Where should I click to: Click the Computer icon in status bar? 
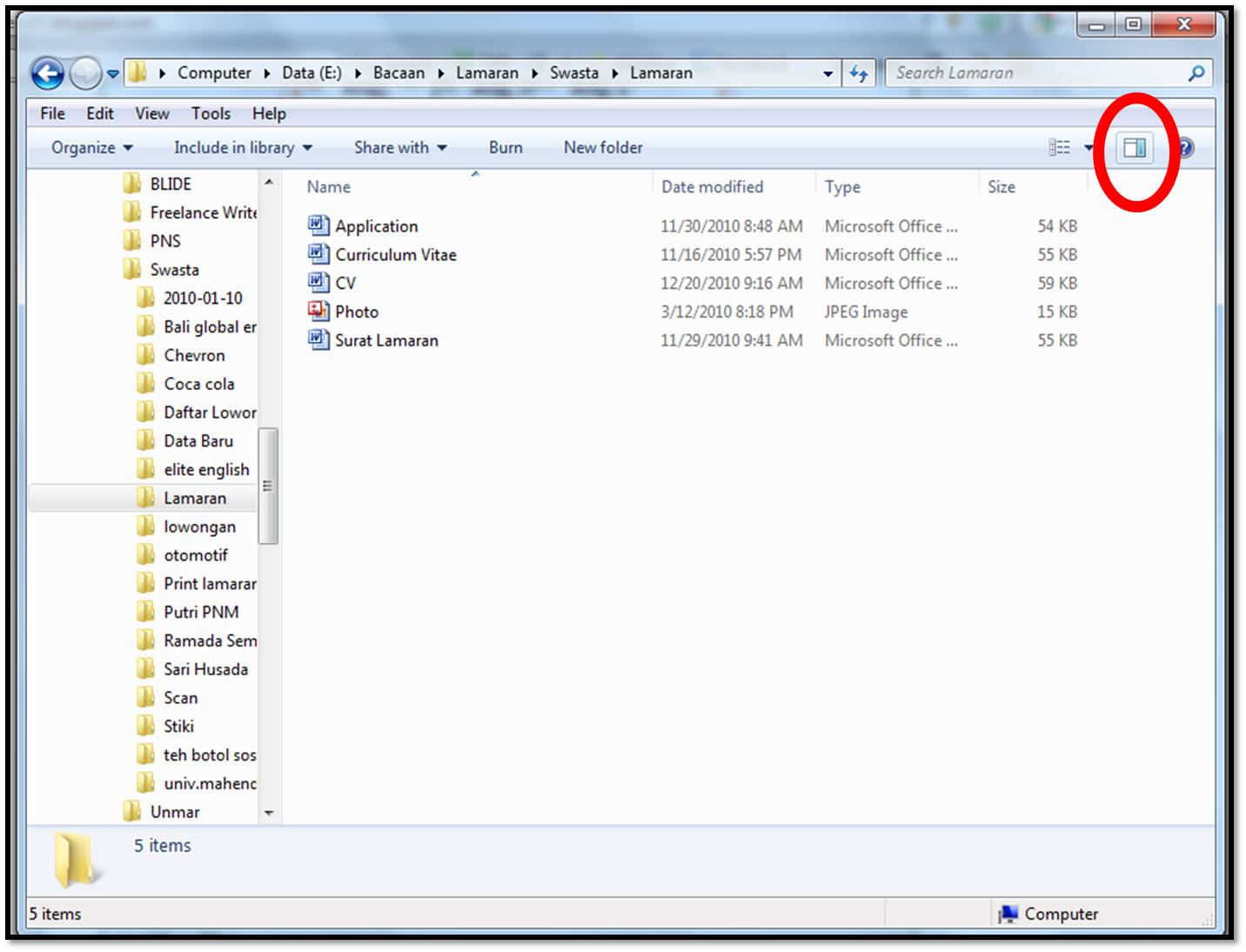point(1008,915)
